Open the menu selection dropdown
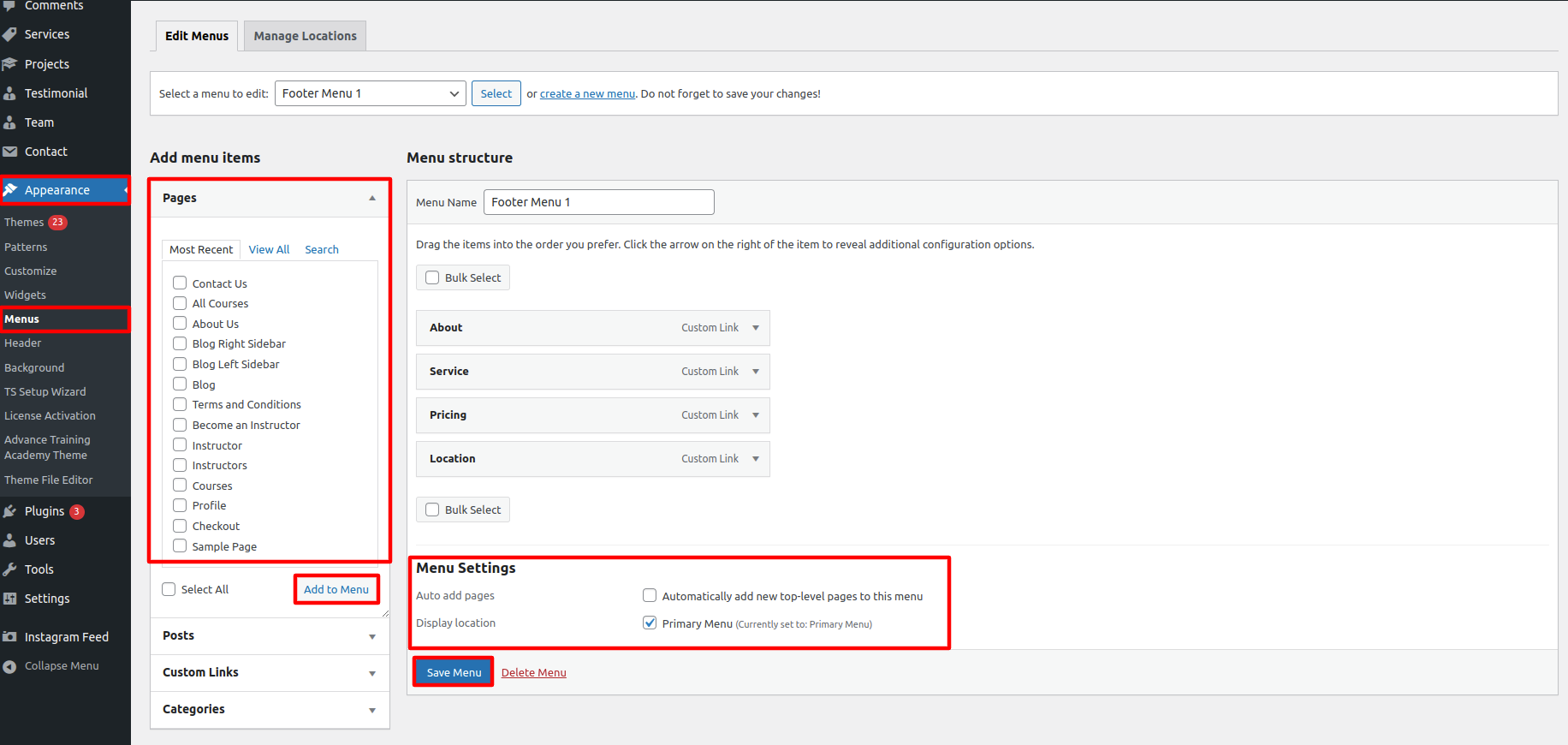Screen dimensions: 1568x745 (x=370, y=93)
